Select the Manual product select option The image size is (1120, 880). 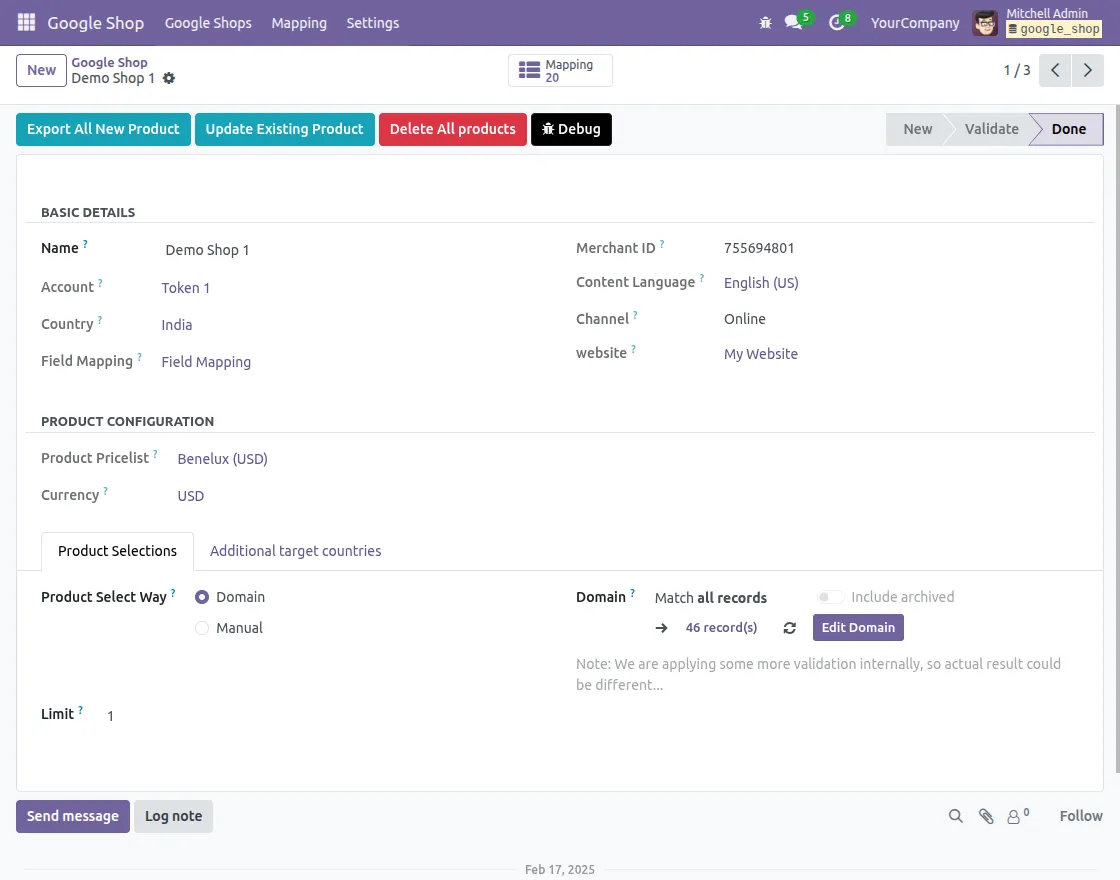point(202,628)
